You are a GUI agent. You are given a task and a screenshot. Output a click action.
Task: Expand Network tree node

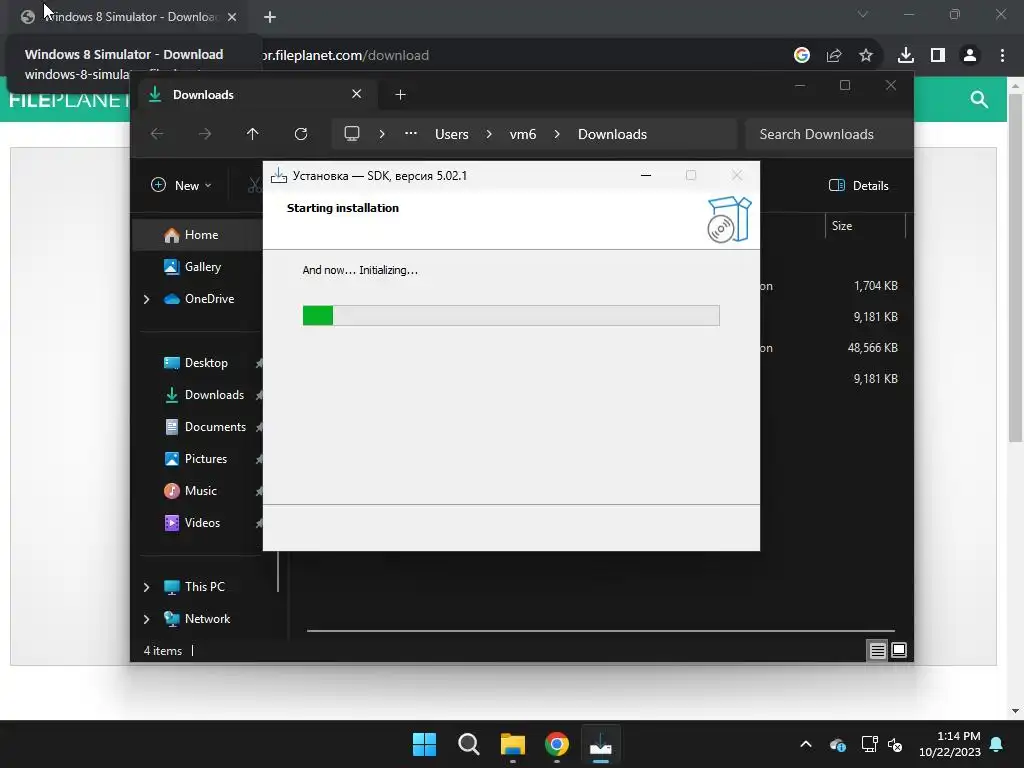[x=146, y=619]
